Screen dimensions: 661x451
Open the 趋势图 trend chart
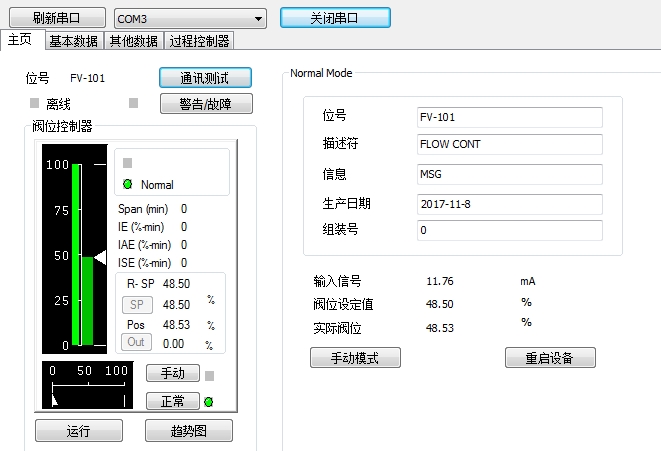(188, 431)
